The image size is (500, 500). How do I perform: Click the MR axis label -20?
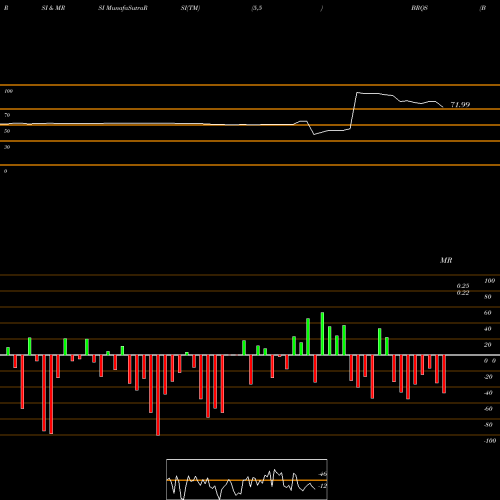488,377
